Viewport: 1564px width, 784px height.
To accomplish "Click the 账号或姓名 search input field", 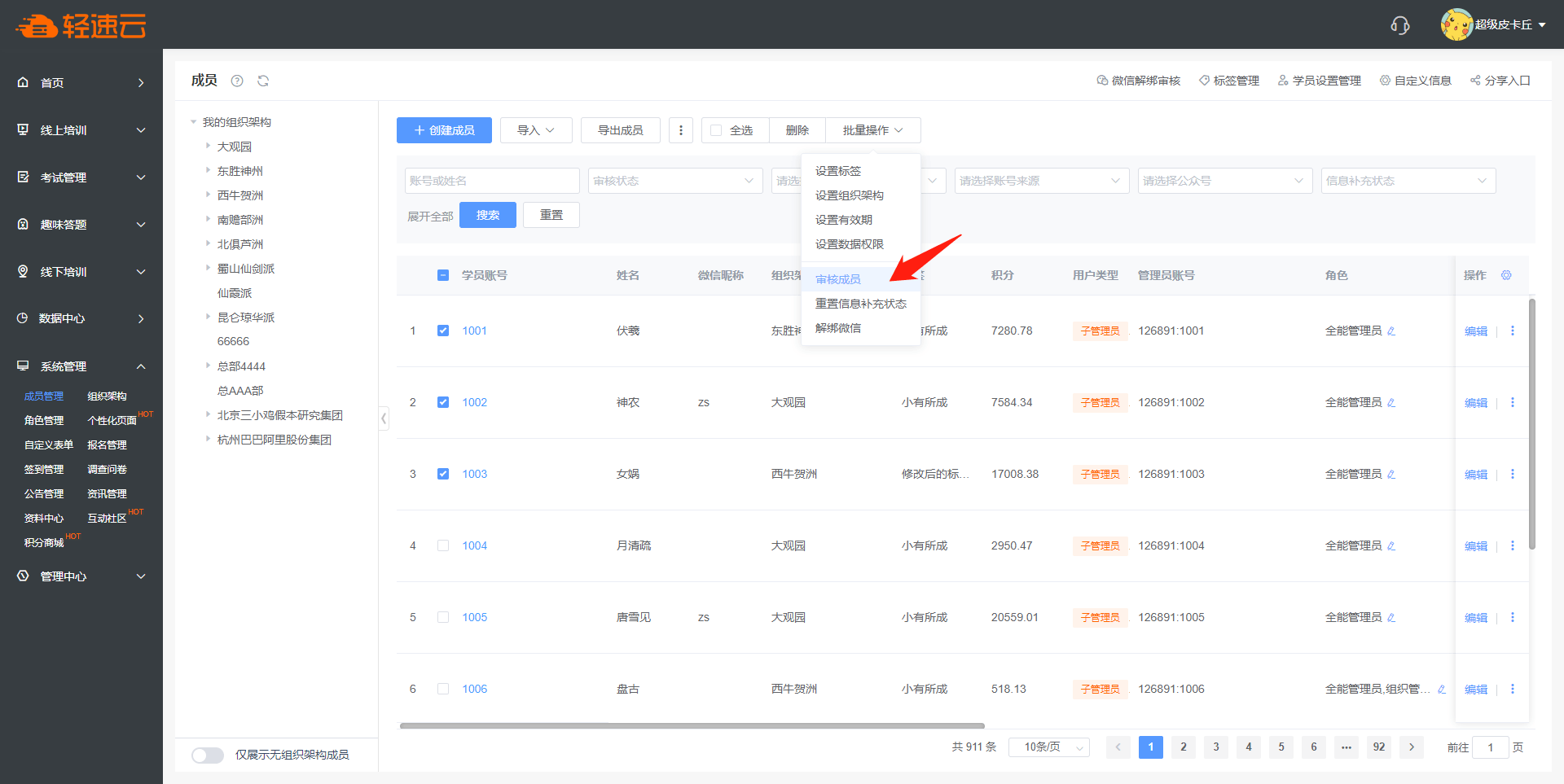I will click(x=491, y=181).
